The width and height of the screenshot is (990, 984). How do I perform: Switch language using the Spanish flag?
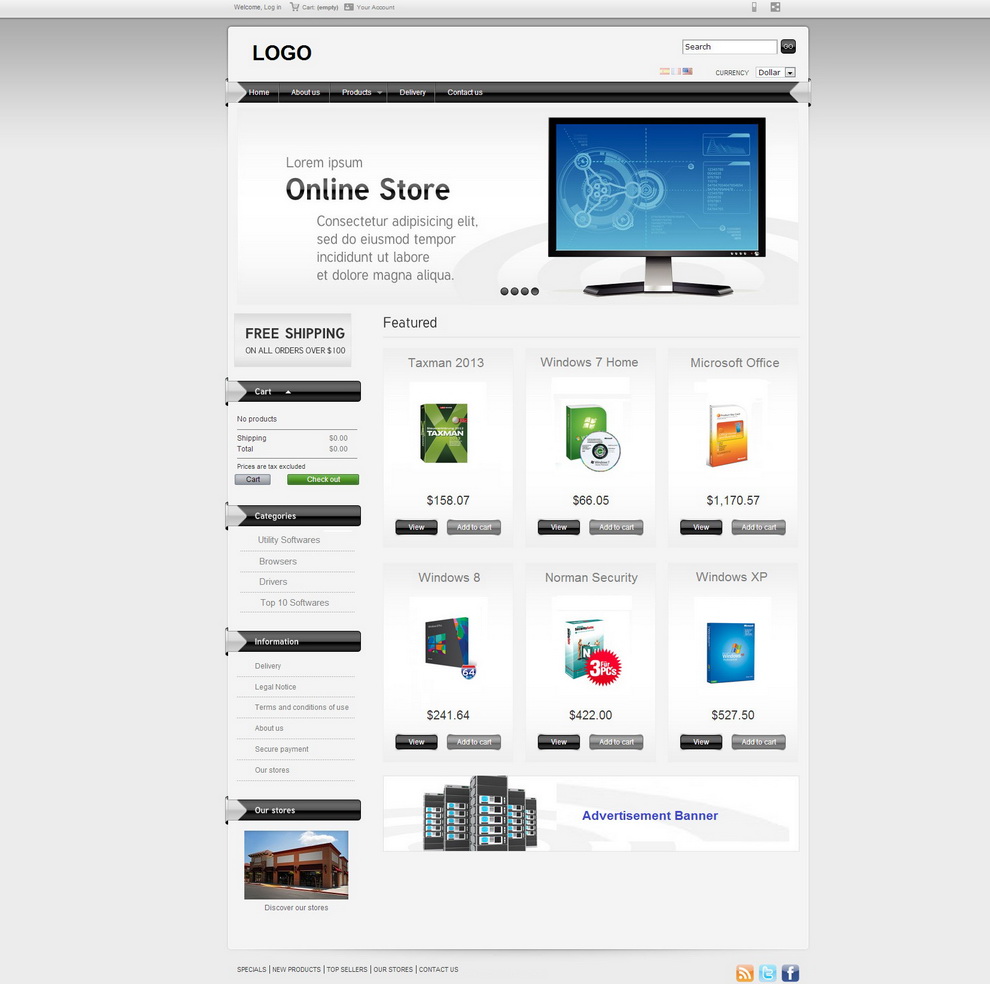pyautogui.click(x=664, y=71)
